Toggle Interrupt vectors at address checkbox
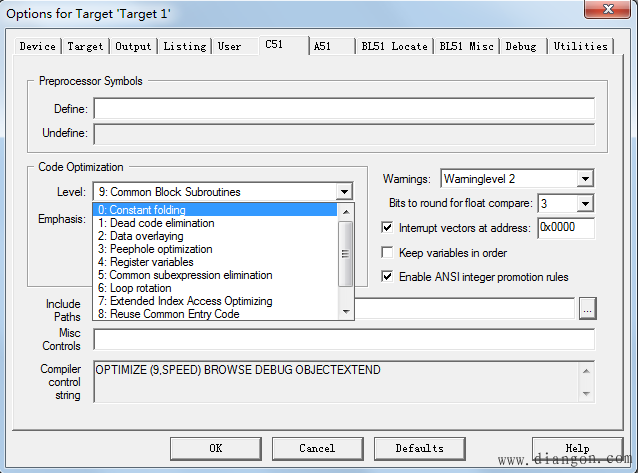Screen dimensions: 638x473 click(388, 228)
